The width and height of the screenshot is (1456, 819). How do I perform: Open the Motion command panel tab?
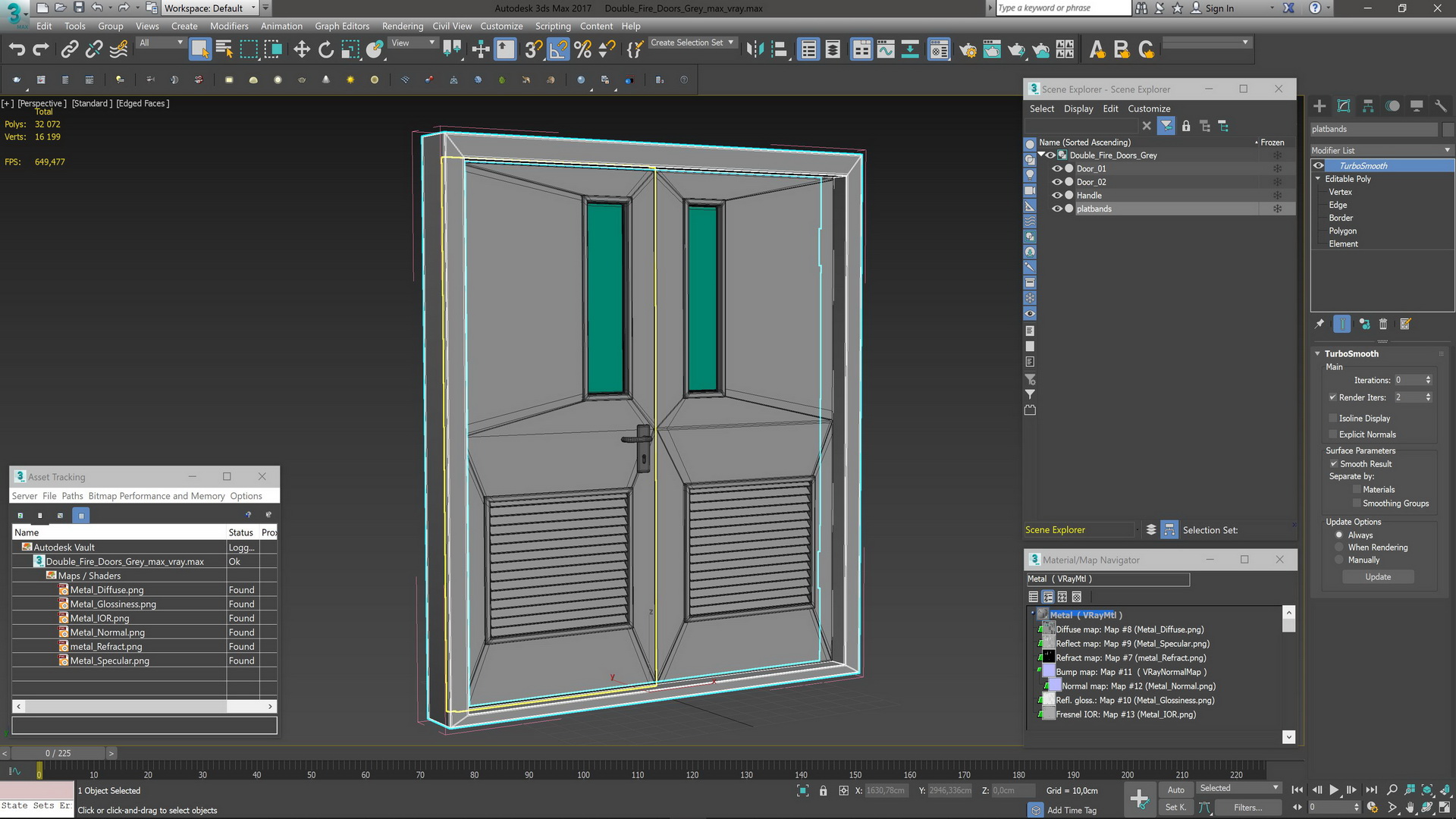[x=1392, y=106]
